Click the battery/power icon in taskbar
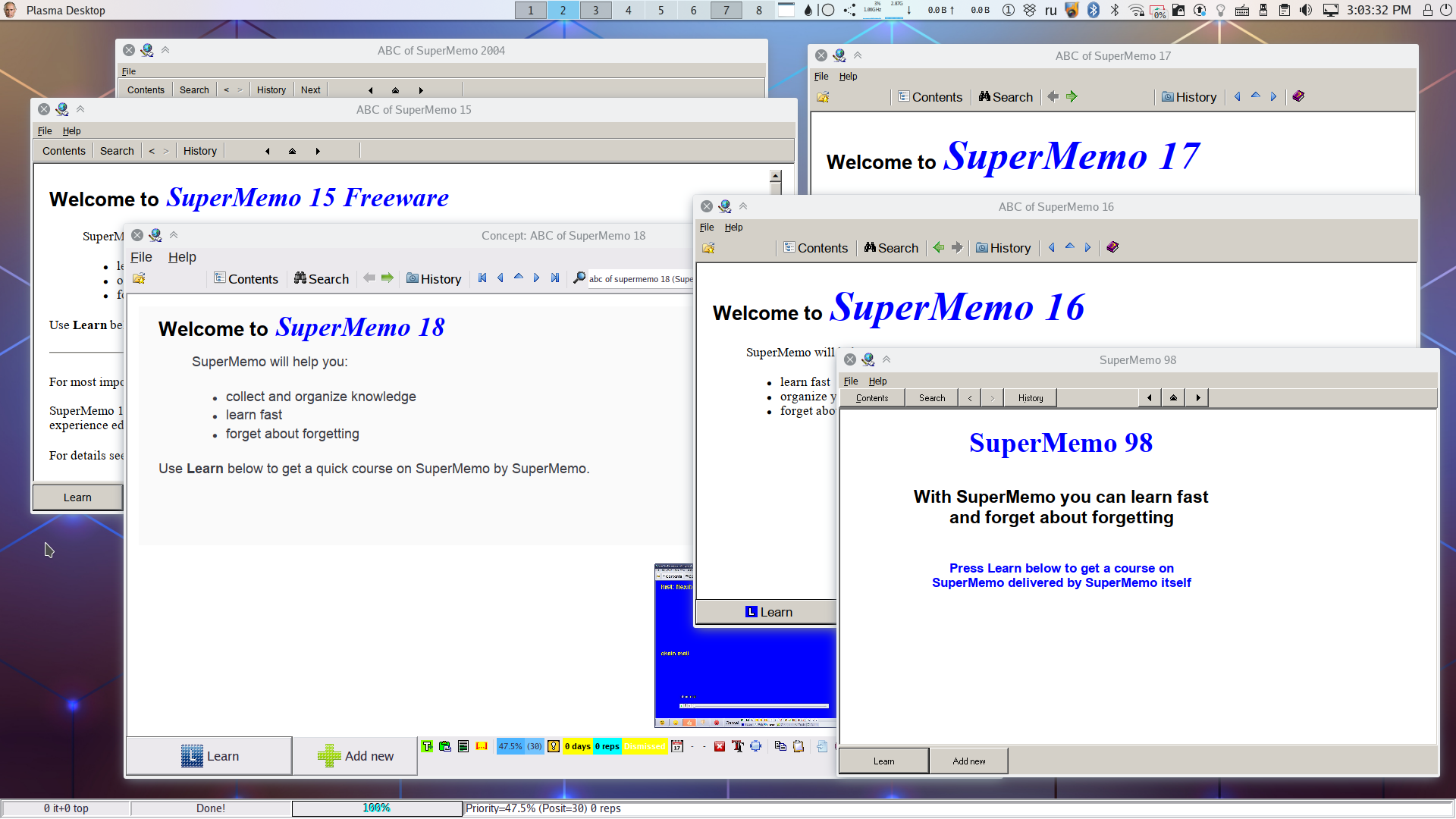This screenshot has height=819, width=1456. (1158, 9)
